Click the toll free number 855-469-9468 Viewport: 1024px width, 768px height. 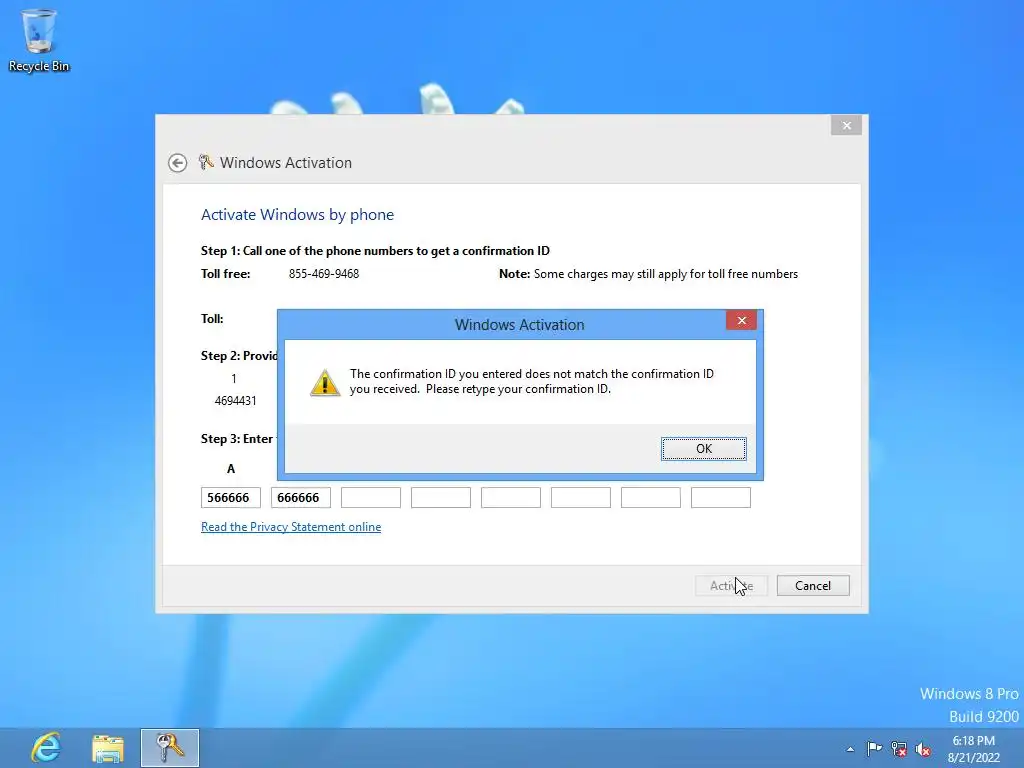click(324, 274)
